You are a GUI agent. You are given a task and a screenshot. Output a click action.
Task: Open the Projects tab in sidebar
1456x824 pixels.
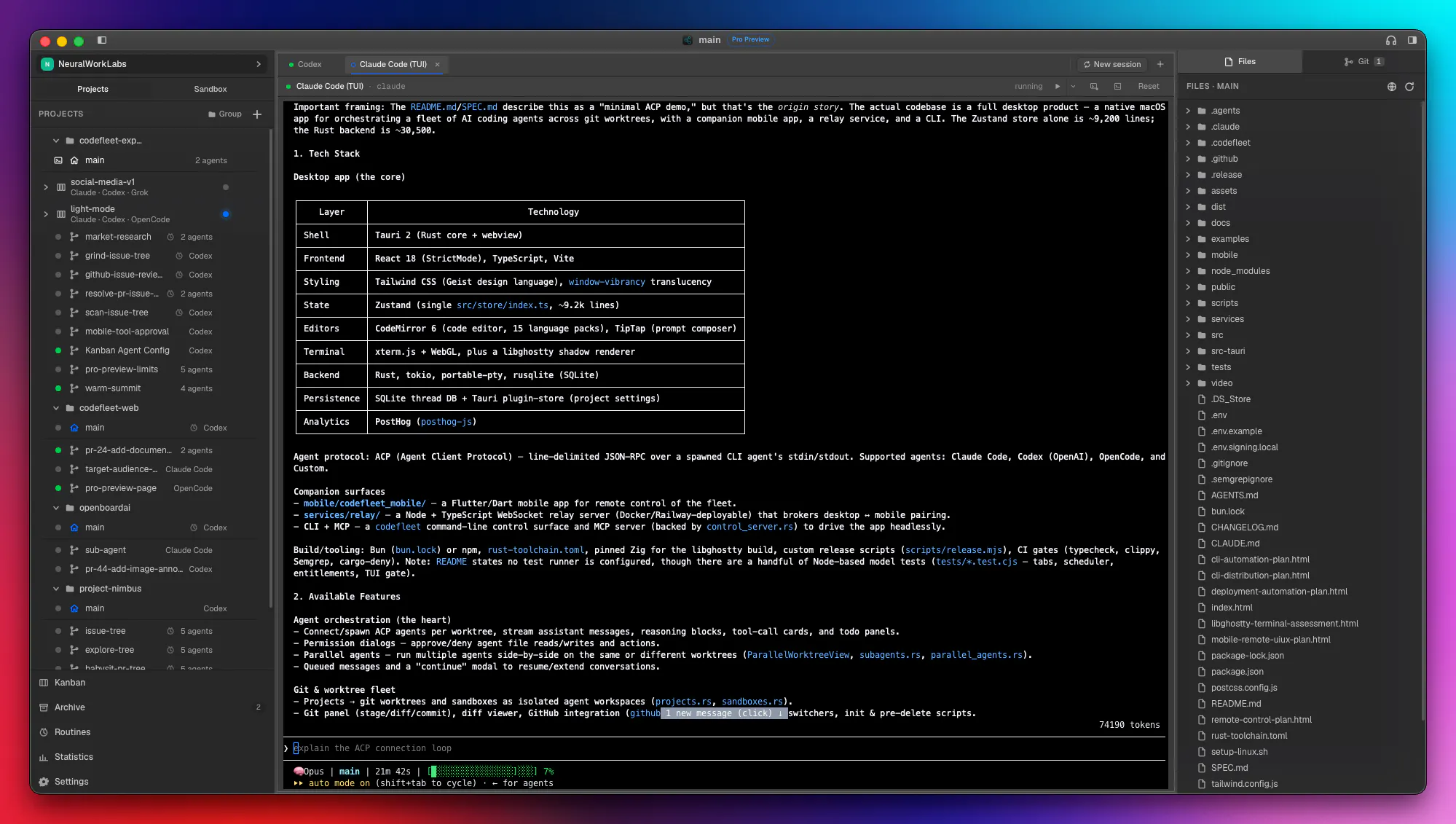click(93, 90)
